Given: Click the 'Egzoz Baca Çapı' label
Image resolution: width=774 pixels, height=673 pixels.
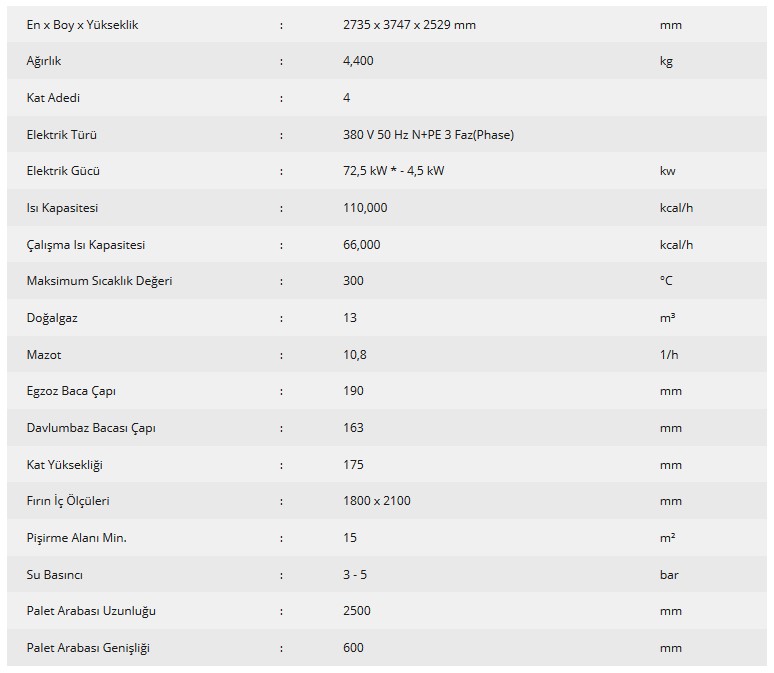Looking at the screenshot, I should tap(71, 391).
